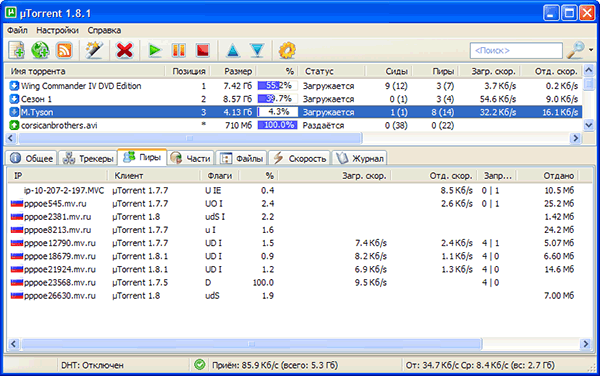The height and width of the screenshot is (376, 600).
Task: Click Wing Commander 55.2% progress bar
Action: (x=277, y=86)
